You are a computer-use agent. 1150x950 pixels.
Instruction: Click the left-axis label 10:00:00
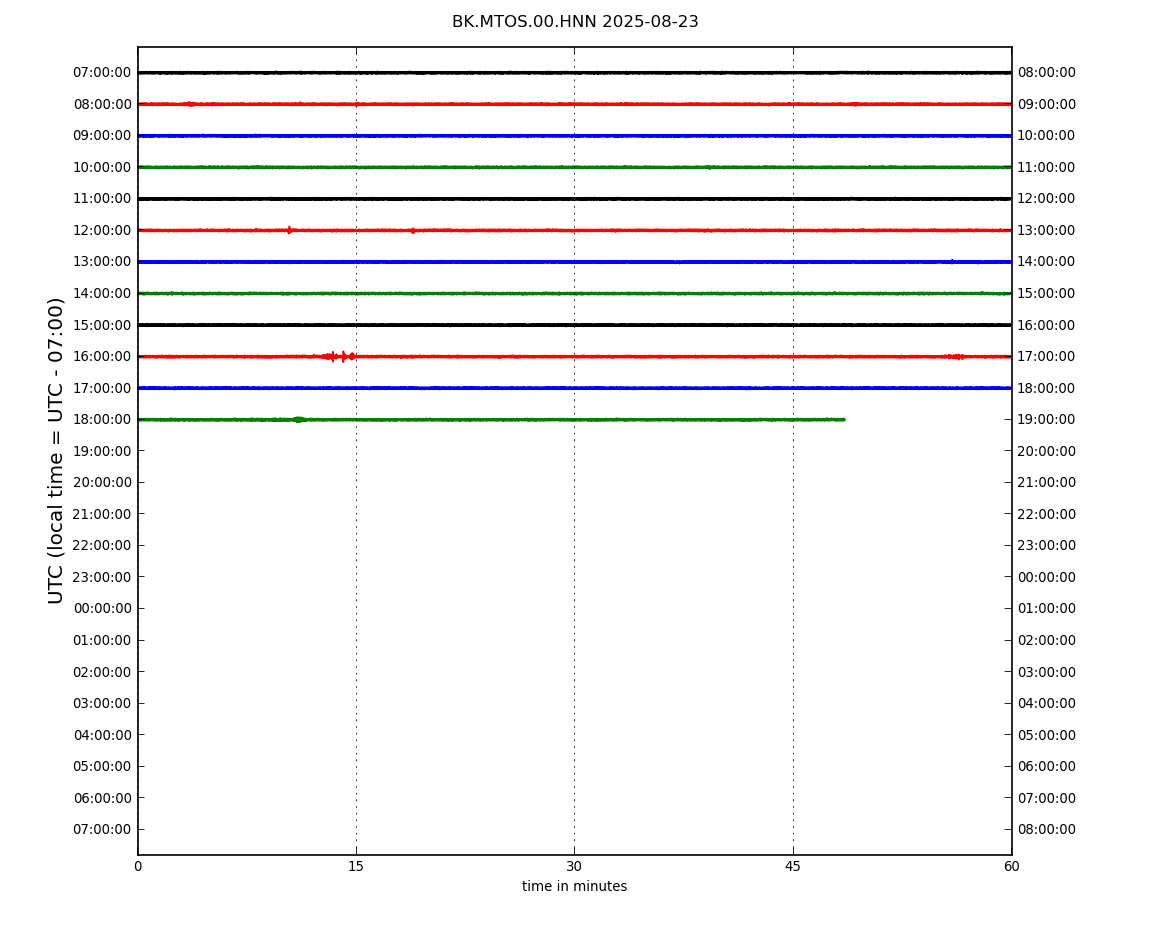click(x=103, y=167)
